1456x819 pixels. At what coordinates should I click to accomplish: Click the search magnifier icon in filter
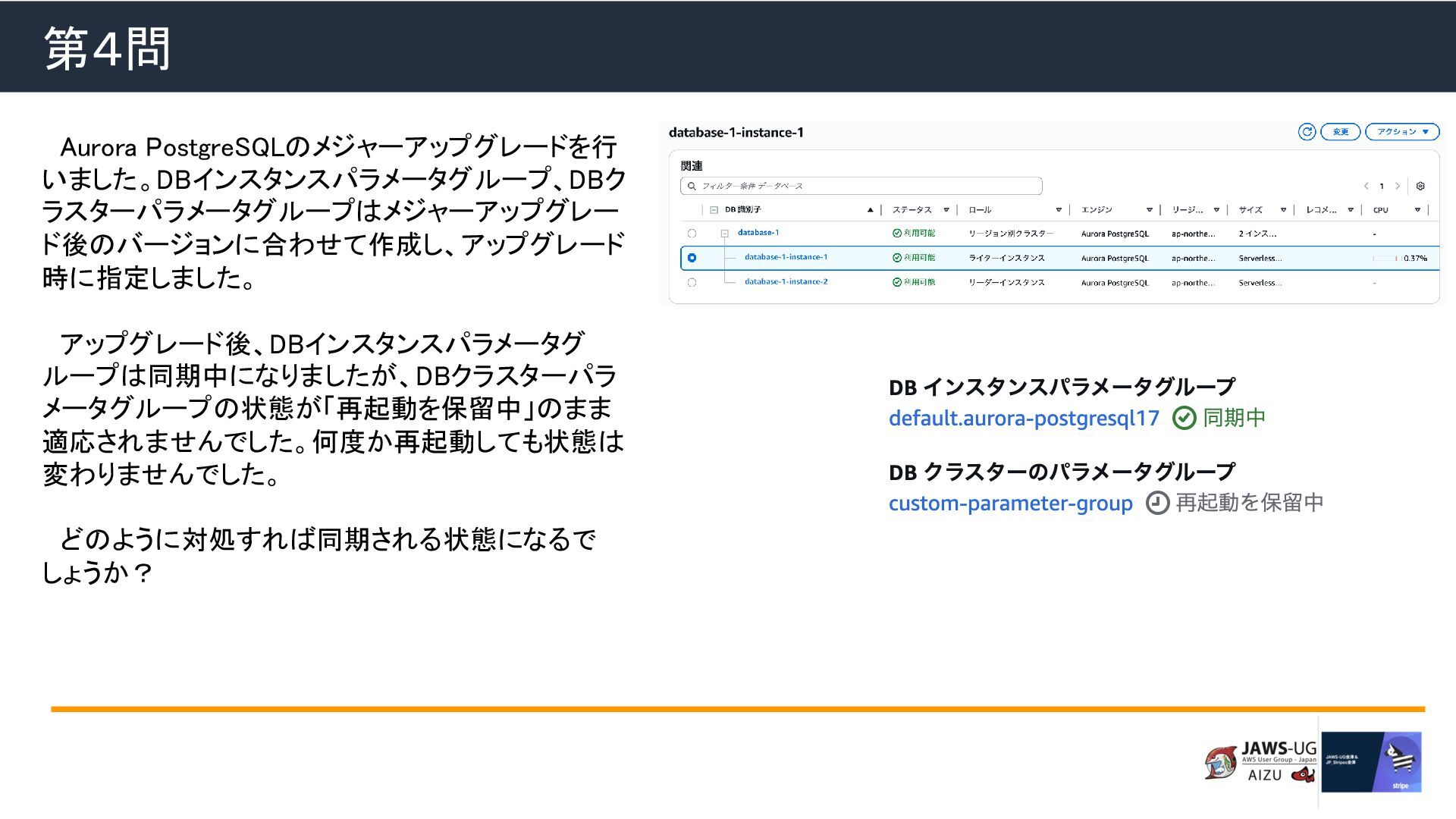pos(692,186)
